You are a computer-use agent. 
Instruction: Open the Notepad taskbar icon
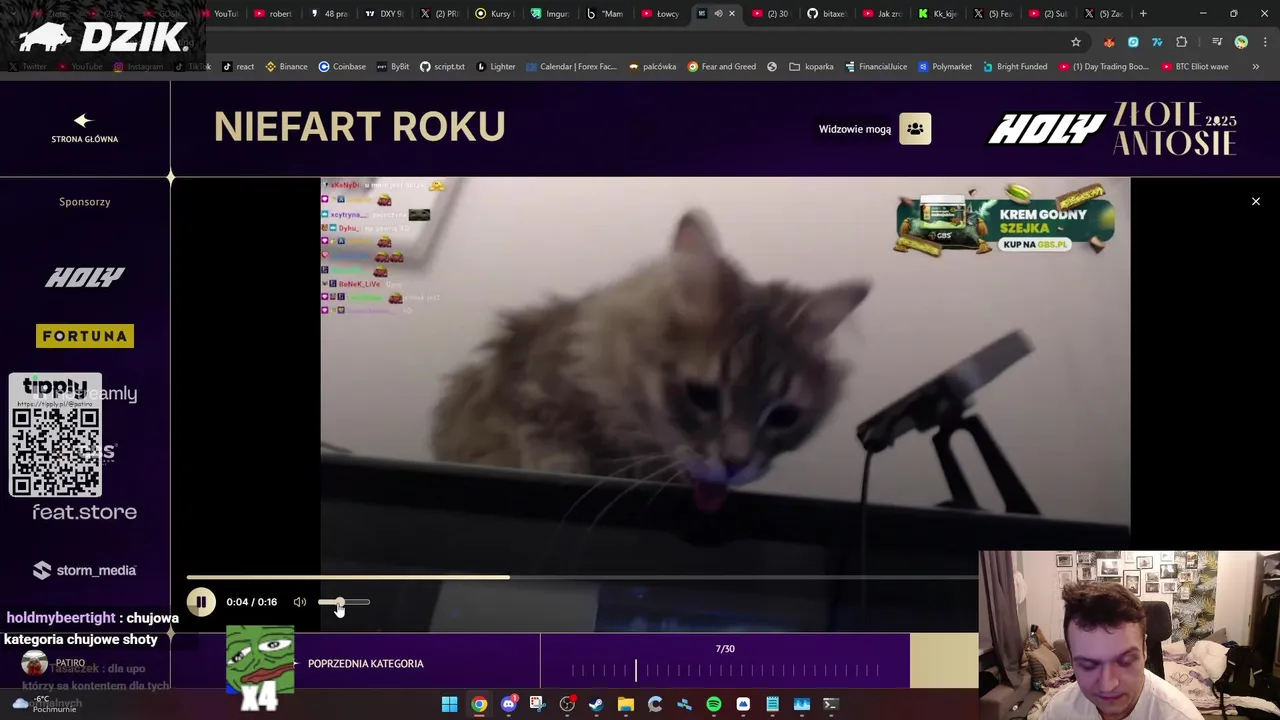[x=772, y=704]
